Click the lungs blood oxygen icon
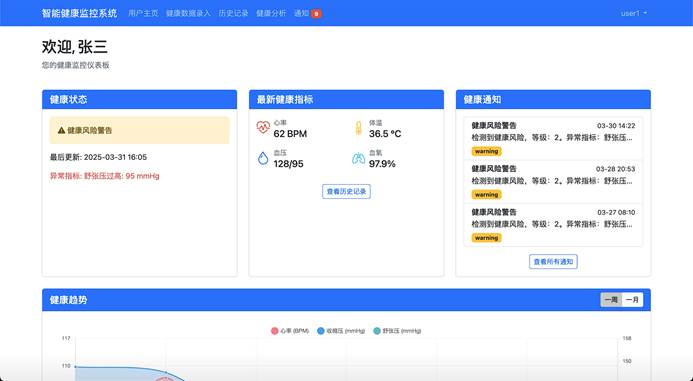The width and height of the screenshot is (693, 381). click(358, 158)
